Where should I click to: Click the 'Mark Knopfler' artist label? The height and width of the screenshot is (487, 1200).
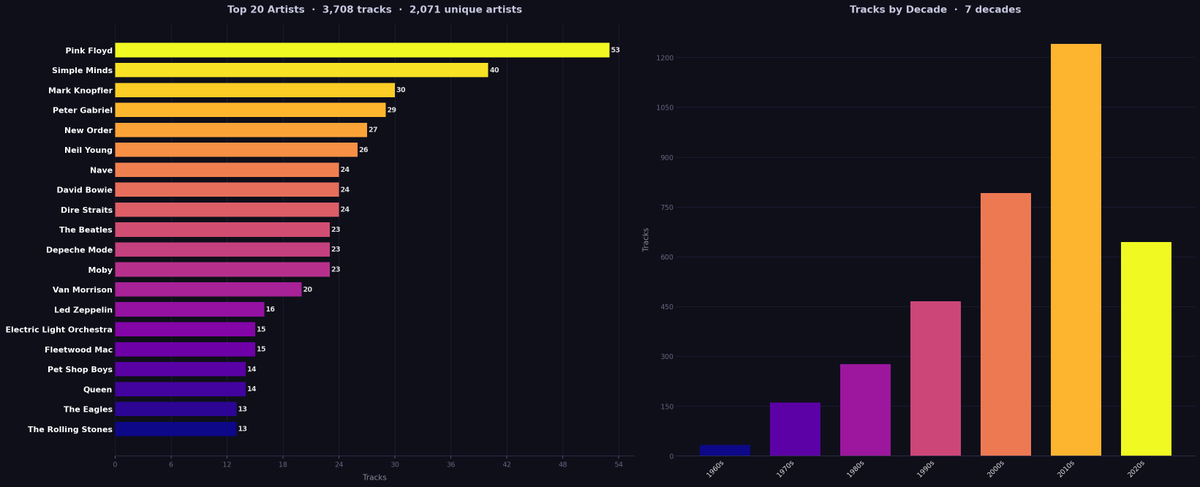click(80, 90)
